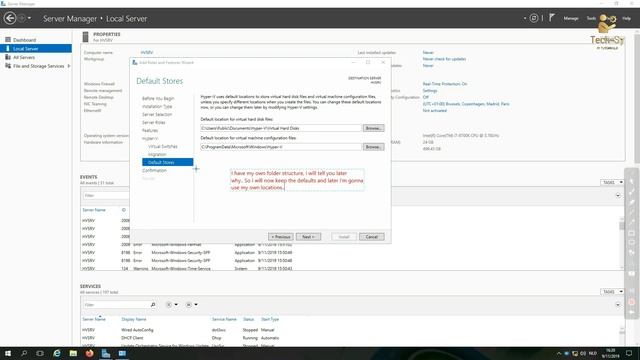This screenshot has width=640, height=360.
Task: Click the HVSRV computer name link
Action: coord(147,53)
